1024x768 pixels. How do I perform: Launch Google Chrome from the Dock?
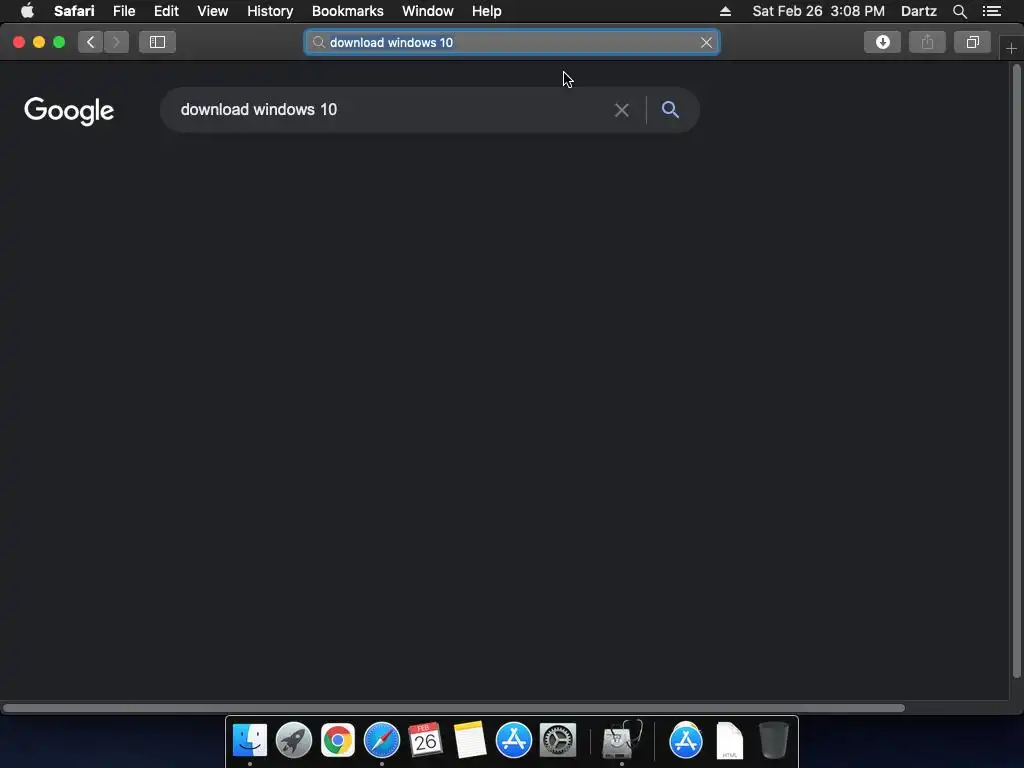pos(338,741)
